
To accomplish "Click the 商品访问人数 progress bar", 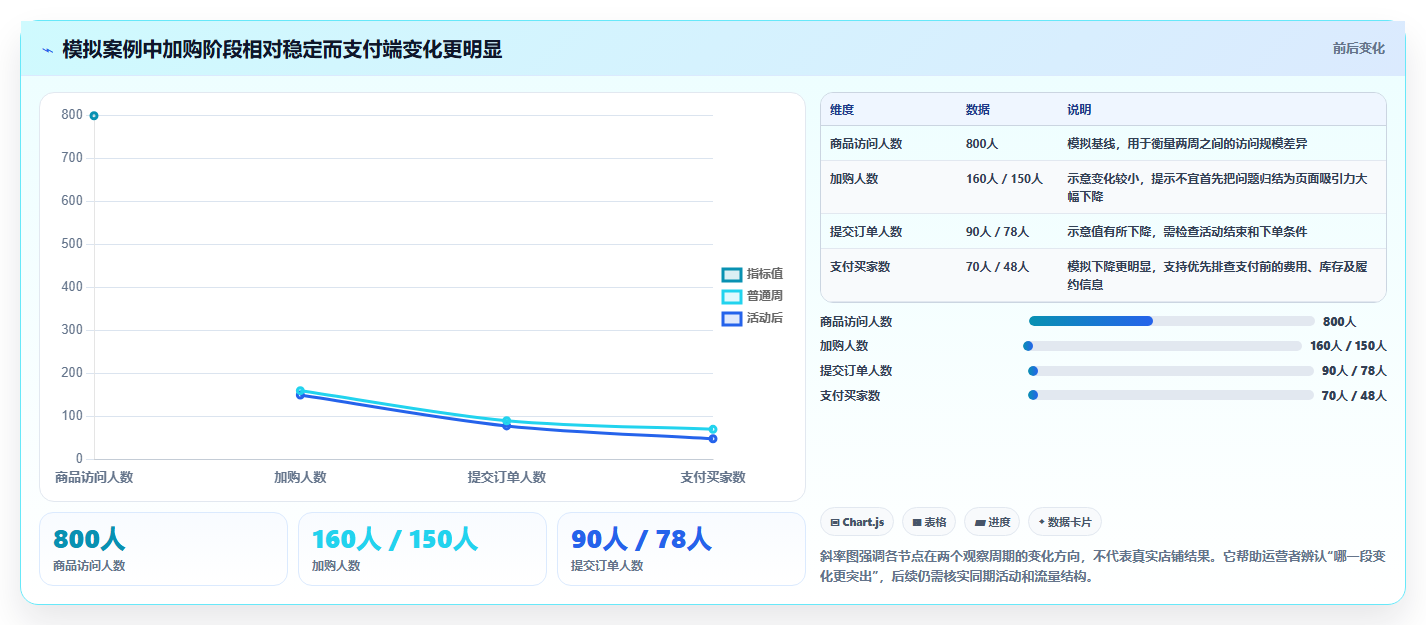I will tap(1171, 321).
